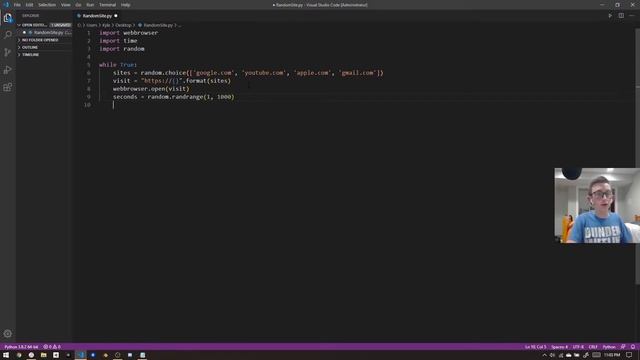This screenshot has width=640, height=360.
Task: Click the 'import time' code line
Action: pyautogui.click(x=118, y=41)
